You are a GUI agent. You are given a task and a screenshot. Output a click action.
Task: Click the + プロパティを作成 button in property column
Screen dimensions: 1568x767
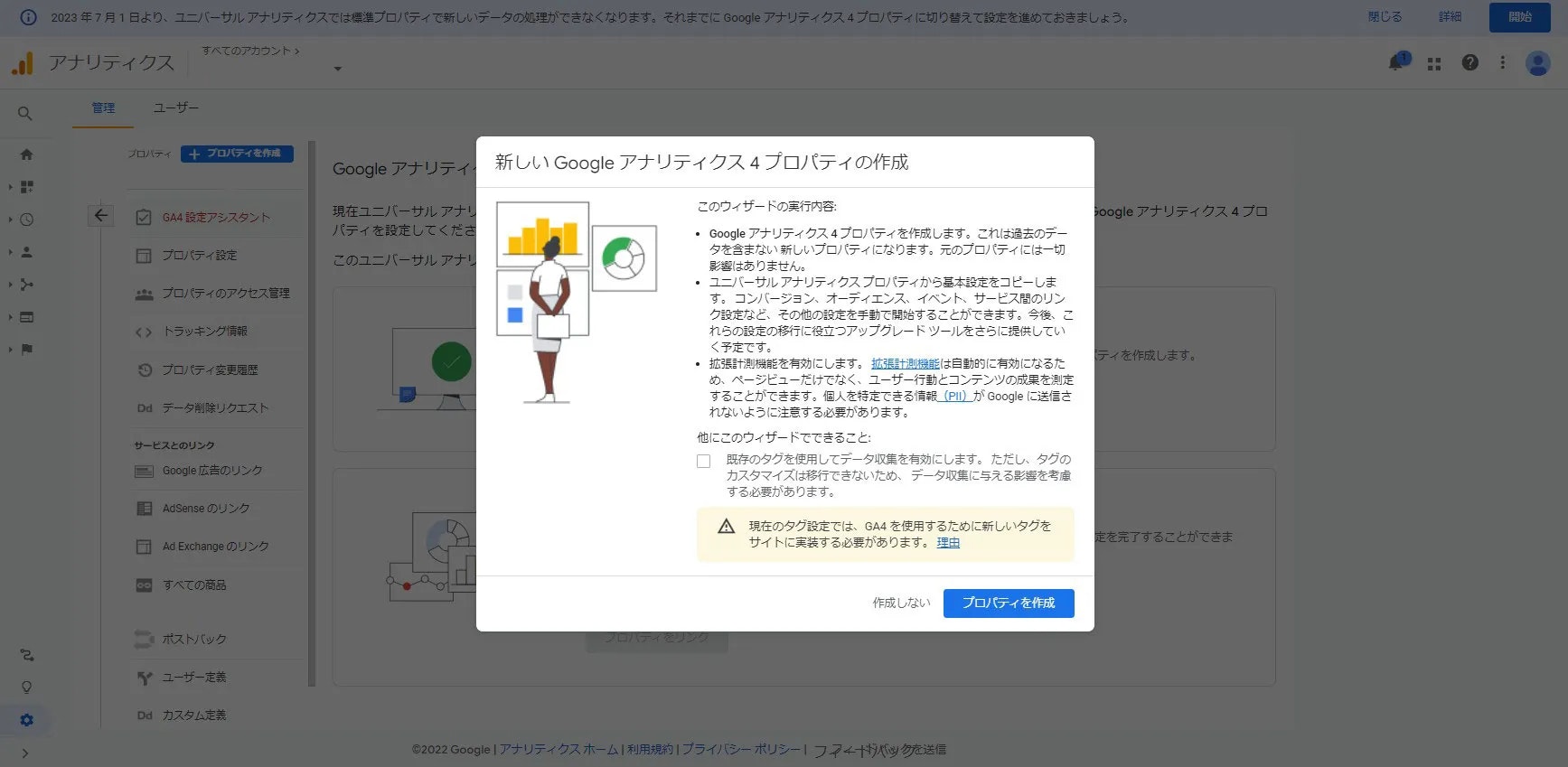click(237, 154)
